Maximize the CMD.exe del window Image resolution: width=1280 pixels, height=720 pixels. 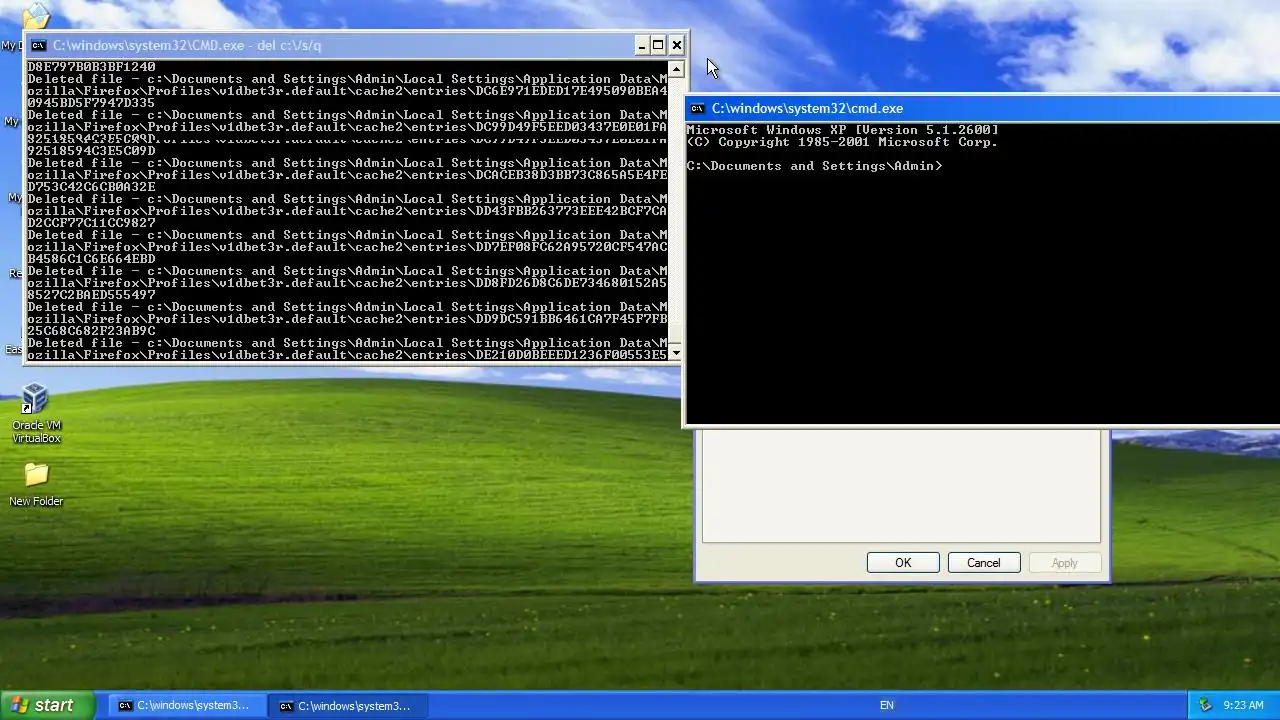[659, 45]
